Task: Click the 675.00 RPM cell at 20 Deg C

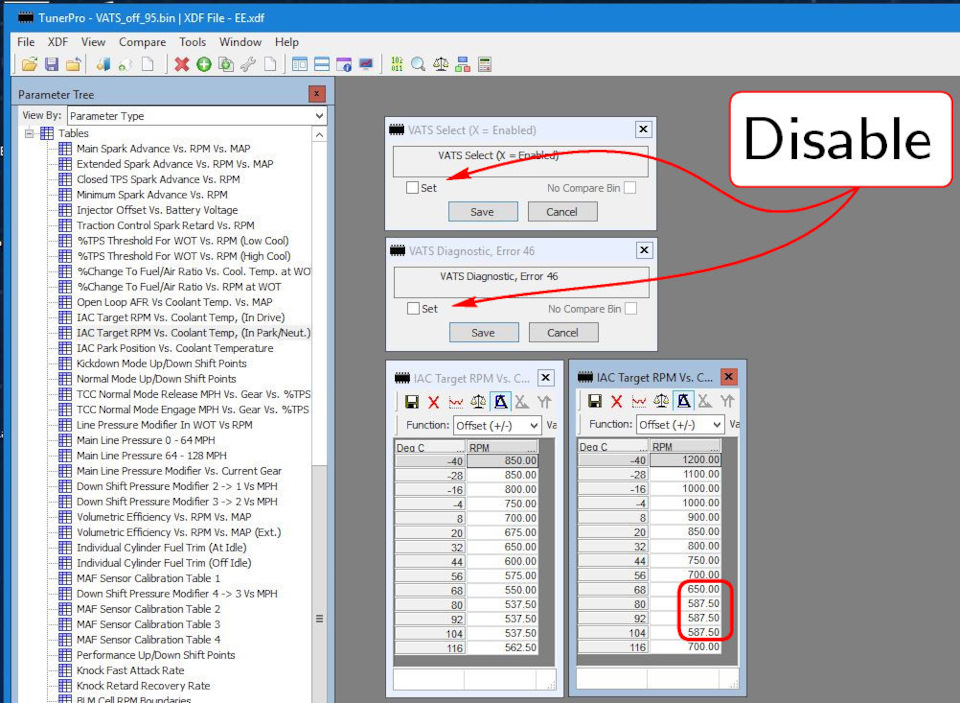Action: (502, 532)
